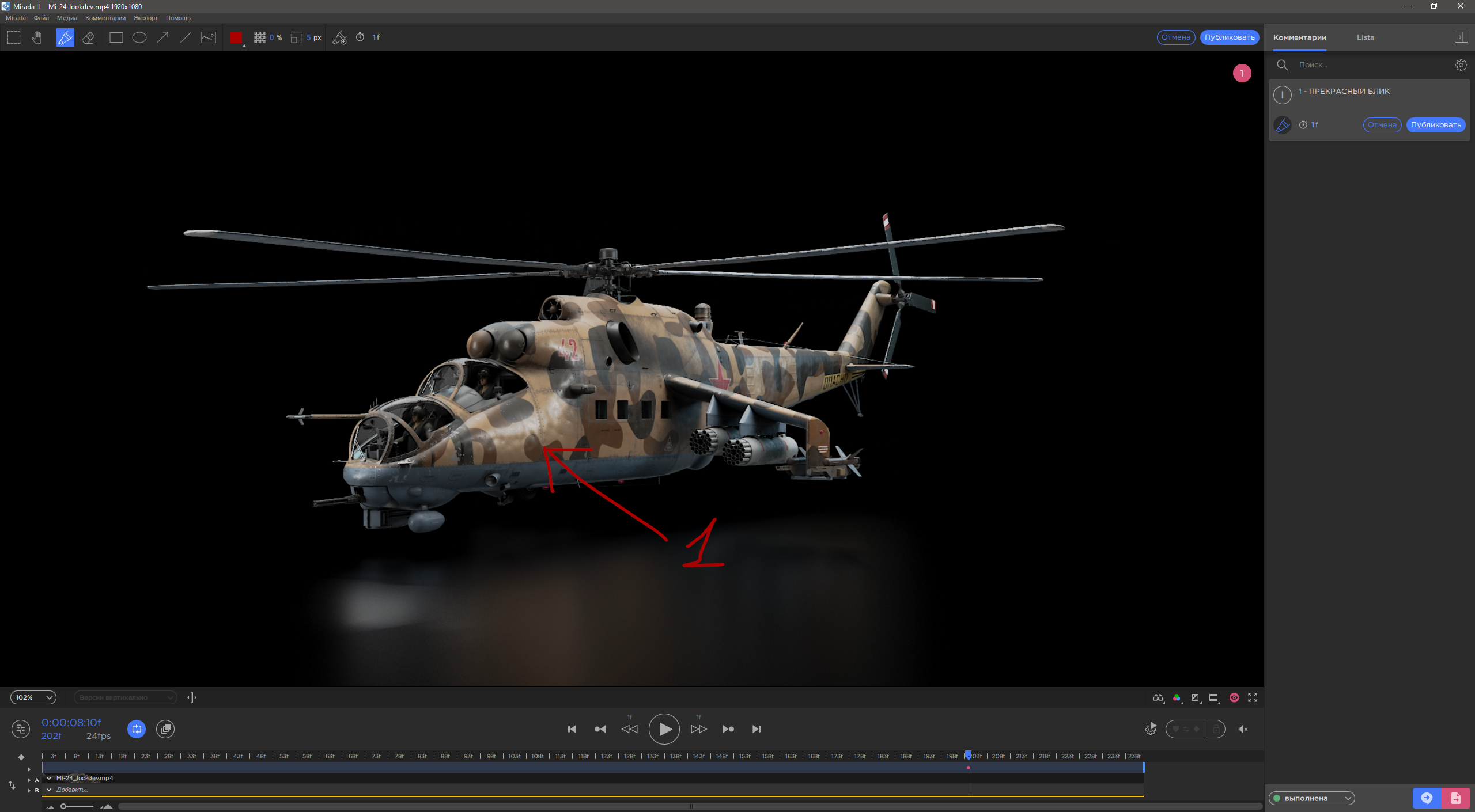1475x812 pixels.
Task: Toggle the muted audio speaker icon
Action: (x=1243, y=729)
